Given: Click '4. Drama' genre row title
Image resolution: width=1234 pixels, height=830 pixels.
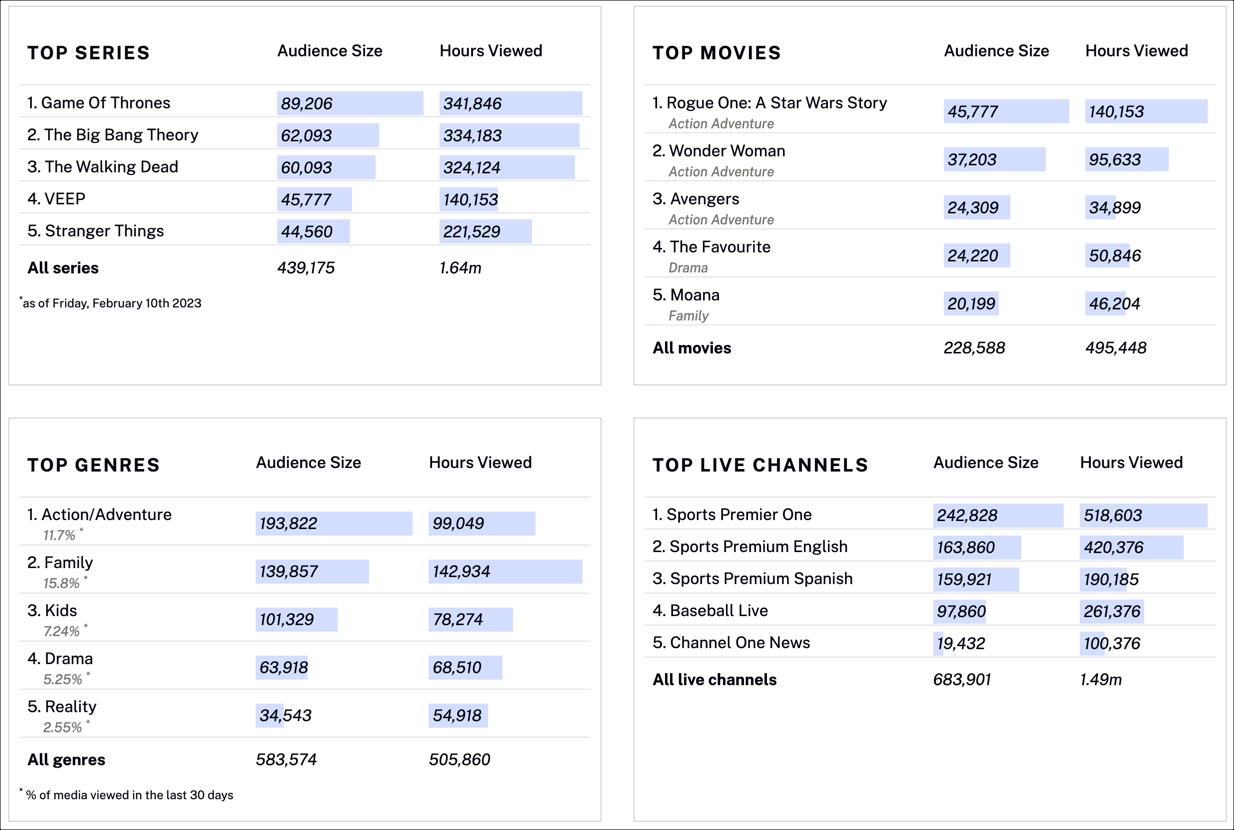Looking at the screenshot, I should 60,659.
